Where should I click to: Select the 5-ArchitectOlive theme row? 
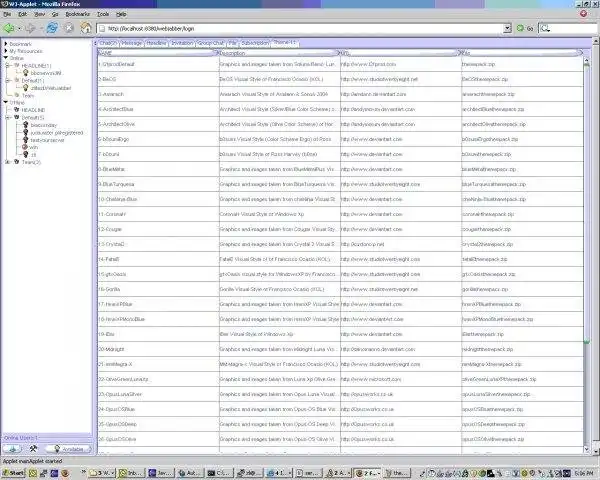click(340, 124)
